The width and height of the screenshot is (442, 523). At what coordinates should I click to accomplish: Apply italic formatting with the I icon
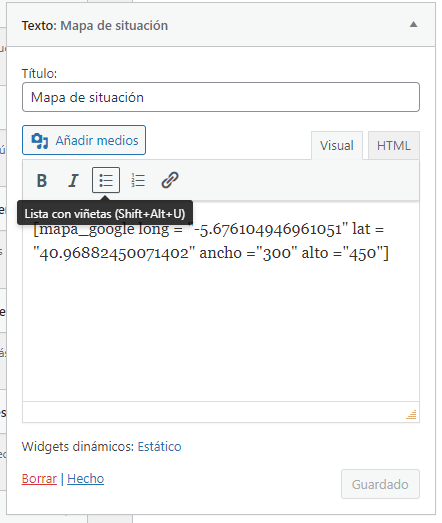pyautogui.click(x=73, y=180)
